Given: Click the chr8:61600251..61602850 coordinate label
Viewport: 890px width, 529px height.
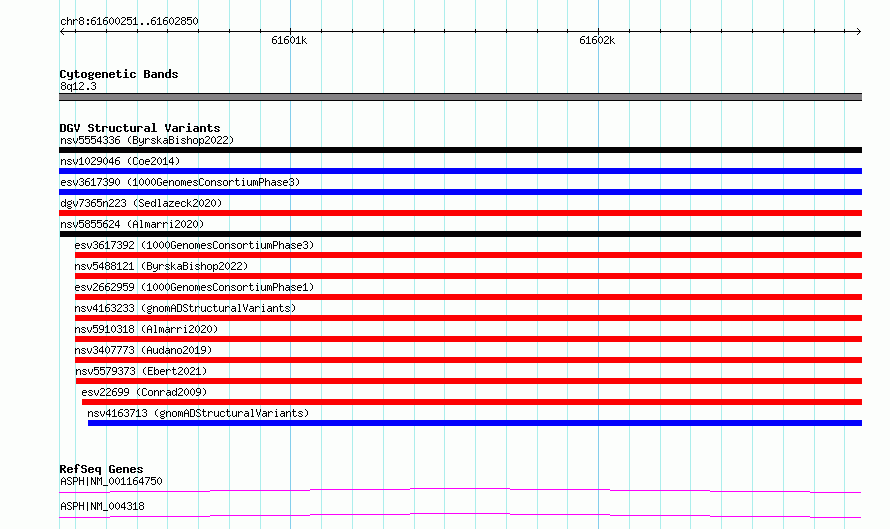Looking at the screenshot, I should (x=129, y=21).
